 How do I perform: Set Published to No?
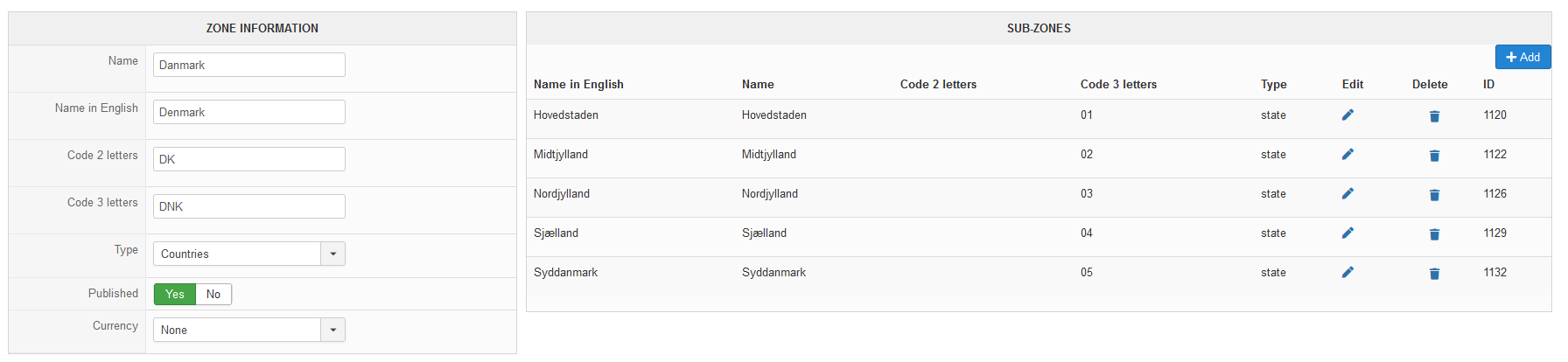click(x=213, y=294)
